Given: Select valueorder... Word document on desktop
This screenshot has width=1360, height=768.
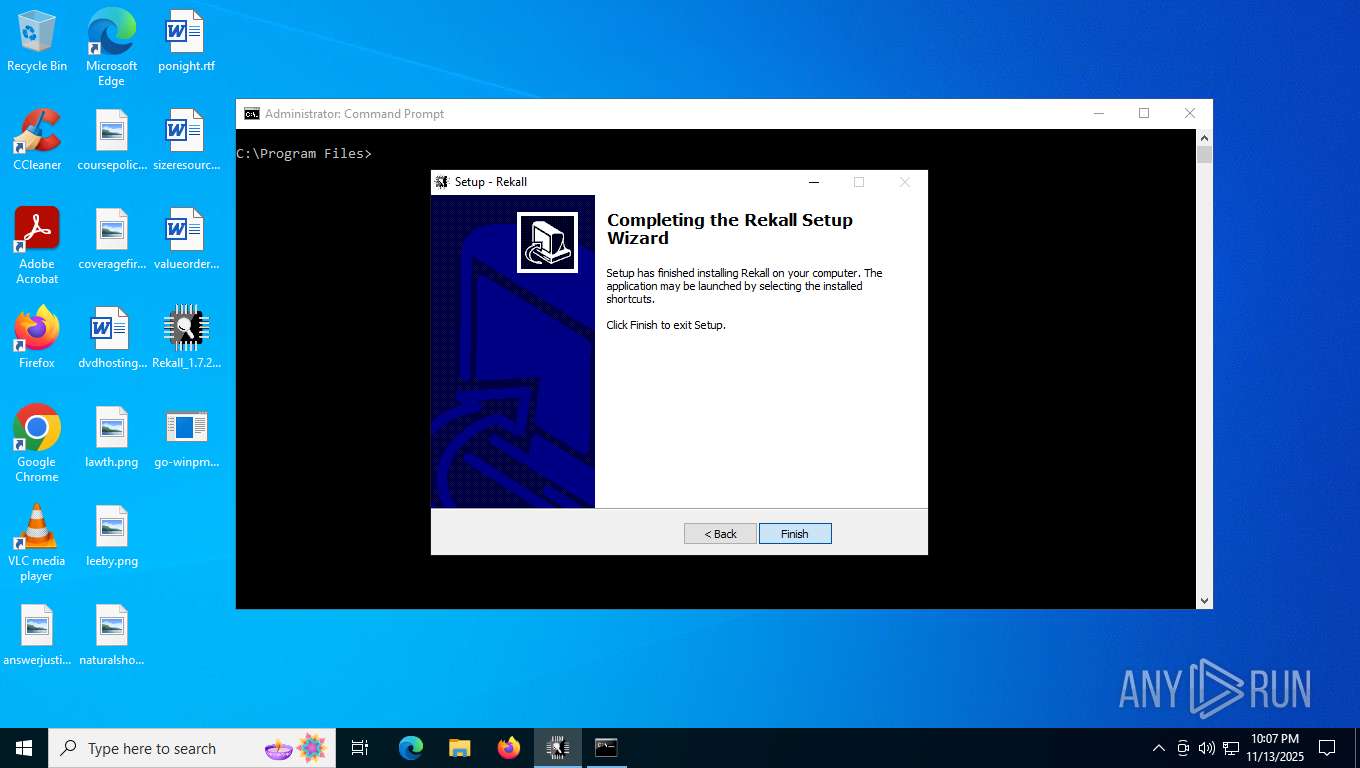Looking at the screenshot, I should pyautogui.click(x=186, y=239).
